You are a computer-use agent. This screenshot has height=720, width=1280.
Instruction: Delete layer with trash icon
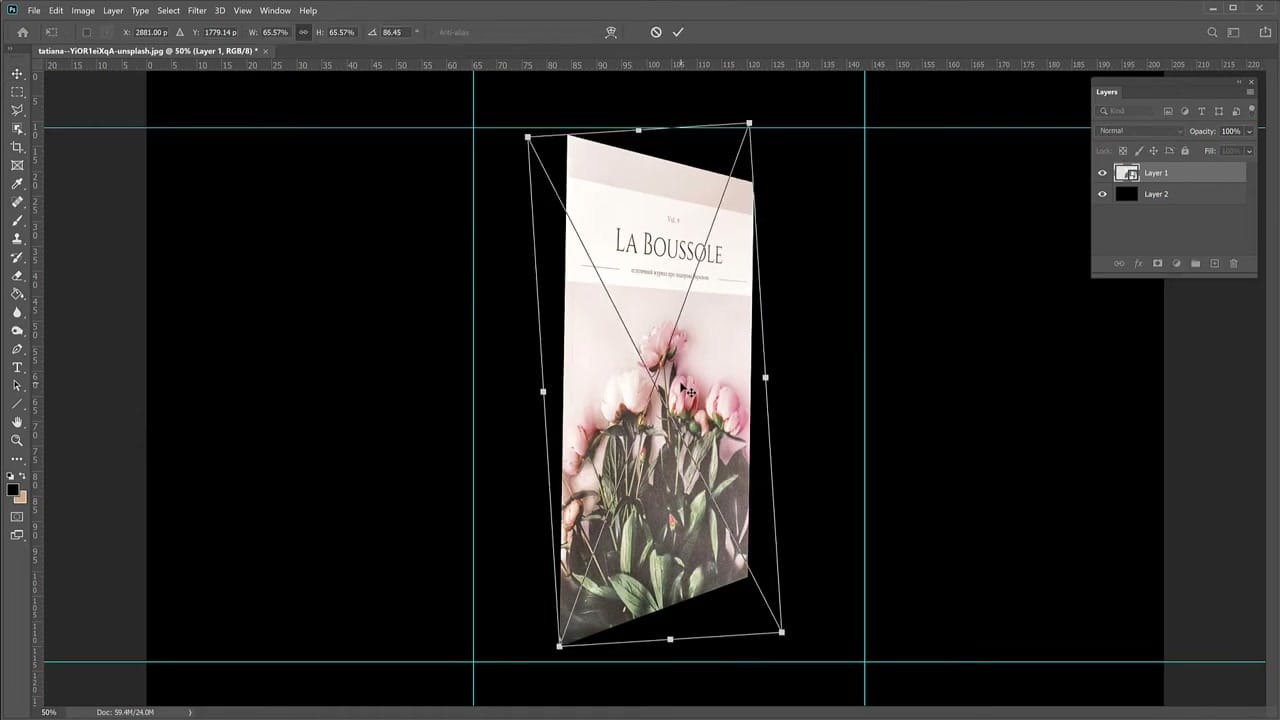(x=1233, y=263)
